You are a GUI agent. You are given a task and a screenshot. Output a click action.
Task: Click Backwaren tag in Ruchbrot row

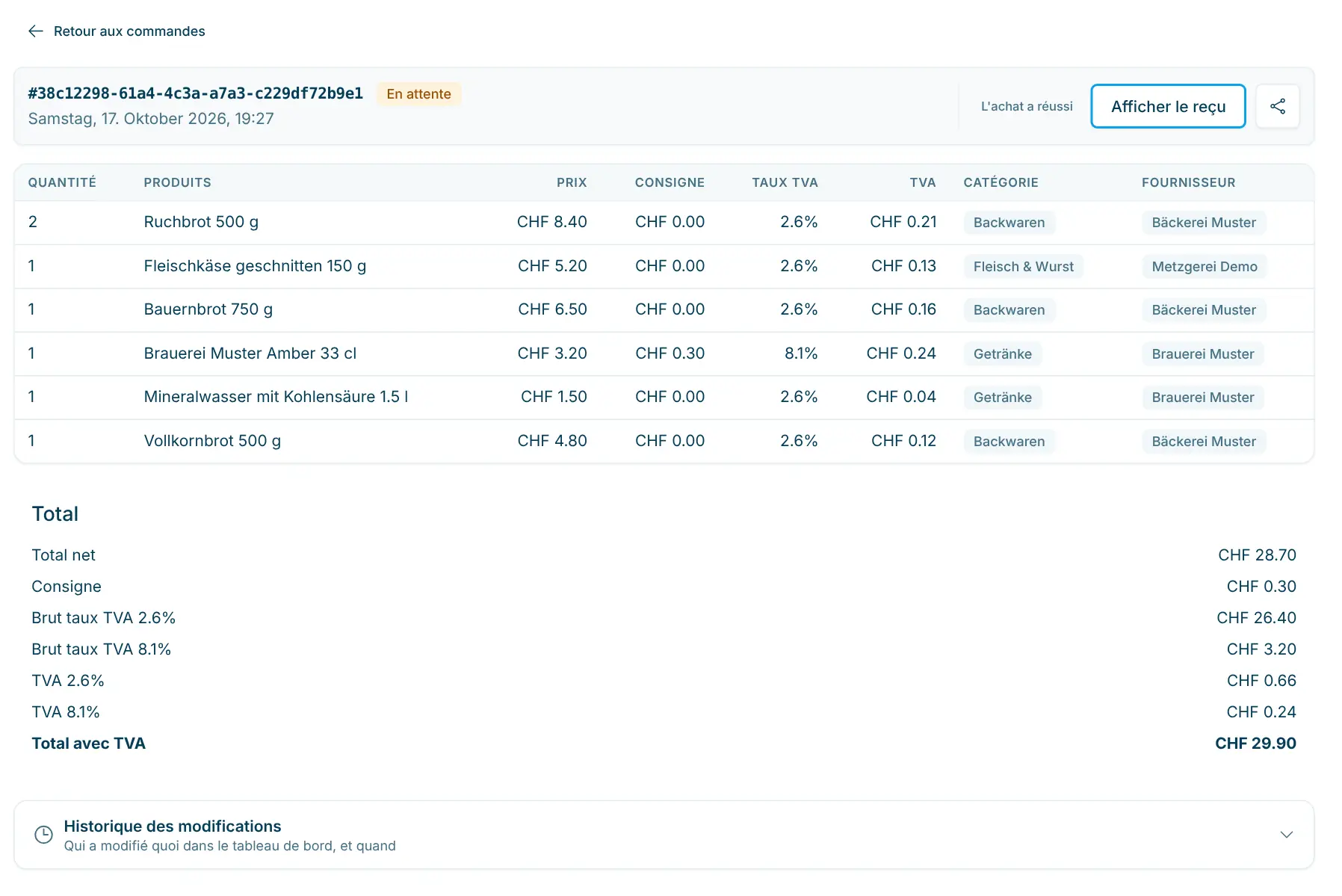pyautogui.click(x=1009, y=223)
